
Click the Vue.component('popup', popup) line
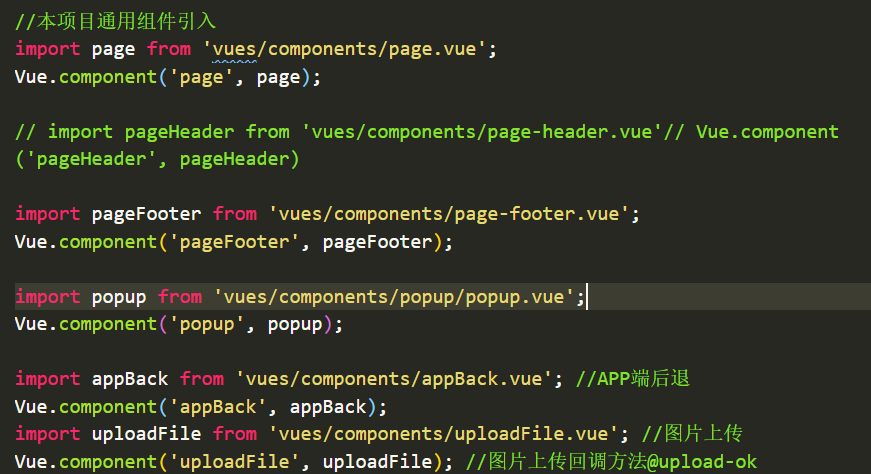tap(179, 324)
